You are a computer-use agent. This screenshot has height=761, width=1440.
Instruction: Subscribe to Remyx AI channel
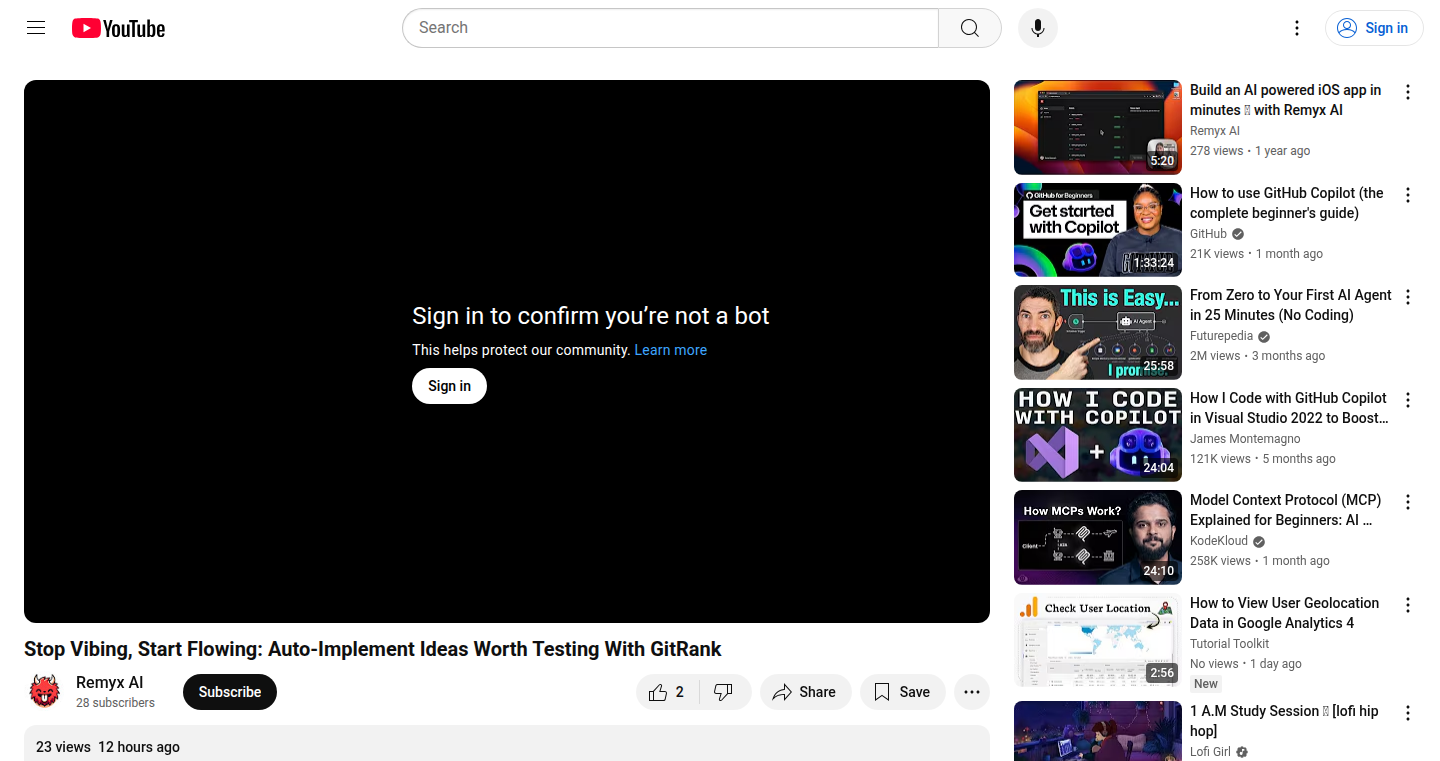230,692
